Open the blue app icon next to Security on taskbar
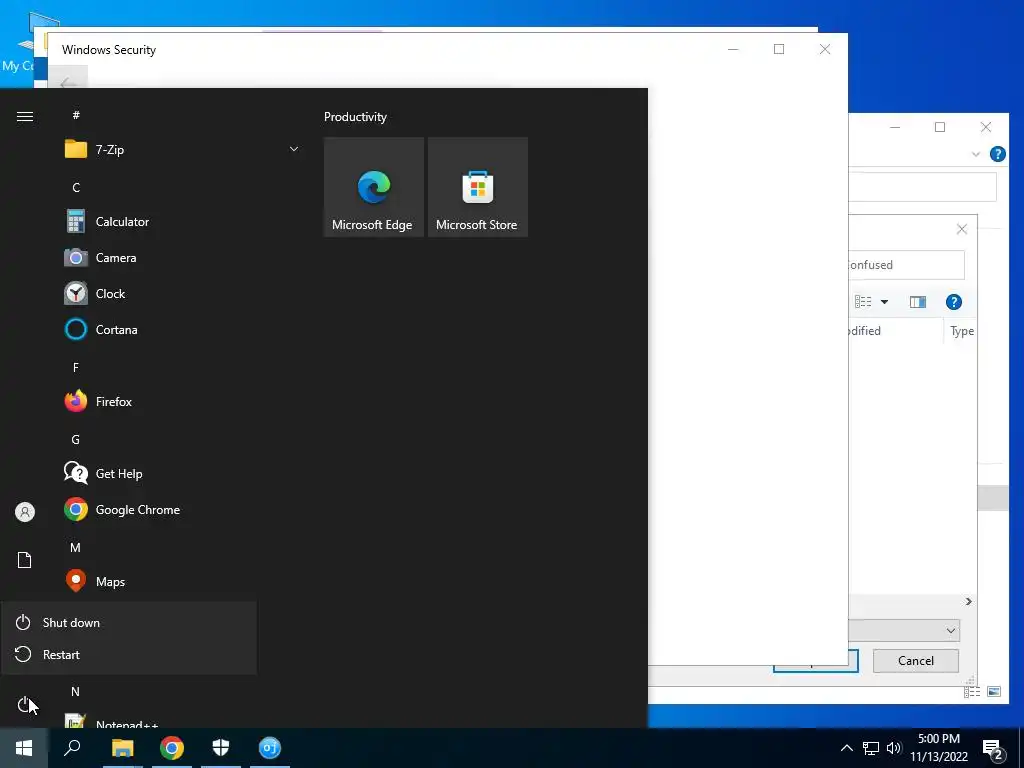This screenshot has height=768, width=1024. click(x=270, y=748)
